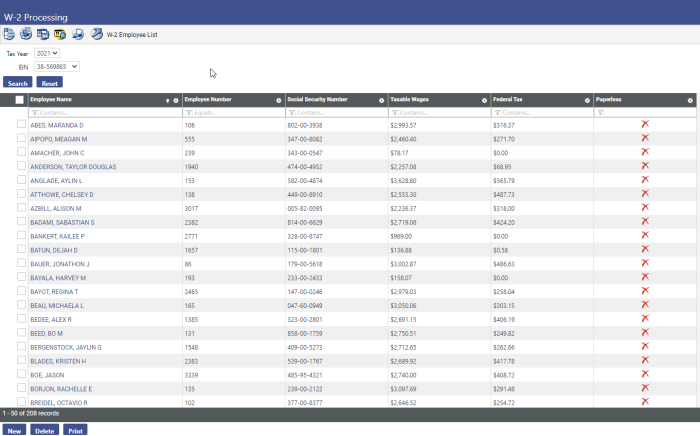The image size is (700, 436).
Task: Click the Federal Tax column settings icon
Action: pos(586,100)
